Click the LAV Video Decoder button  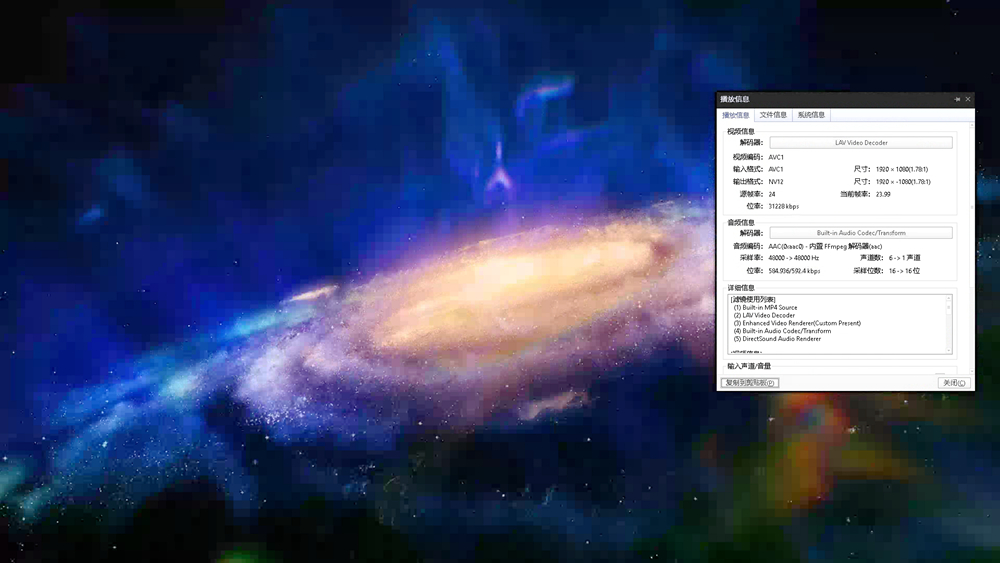(x=861, y=143)
